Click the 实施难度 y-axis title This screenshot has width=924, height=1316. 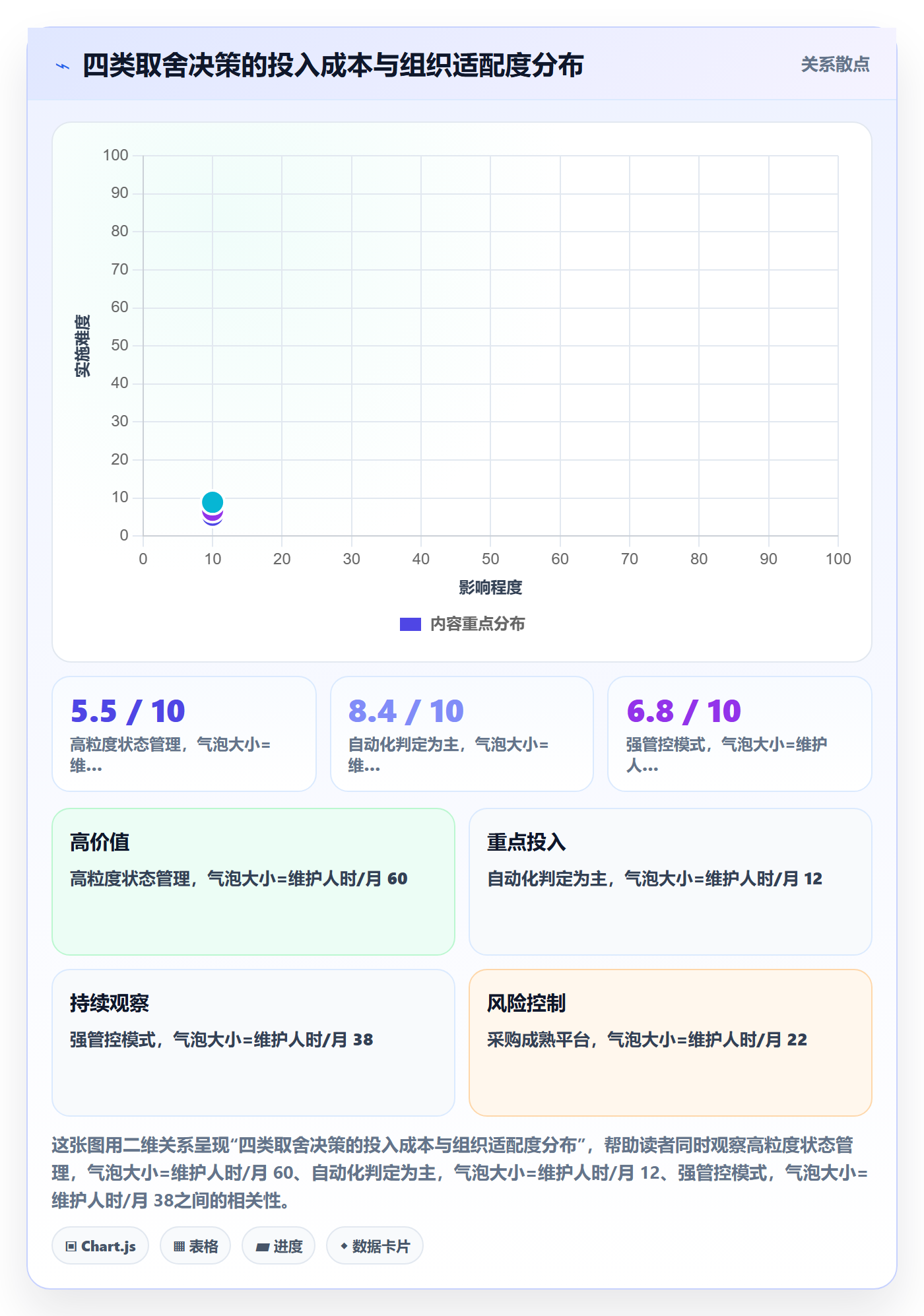click(82, 346)
